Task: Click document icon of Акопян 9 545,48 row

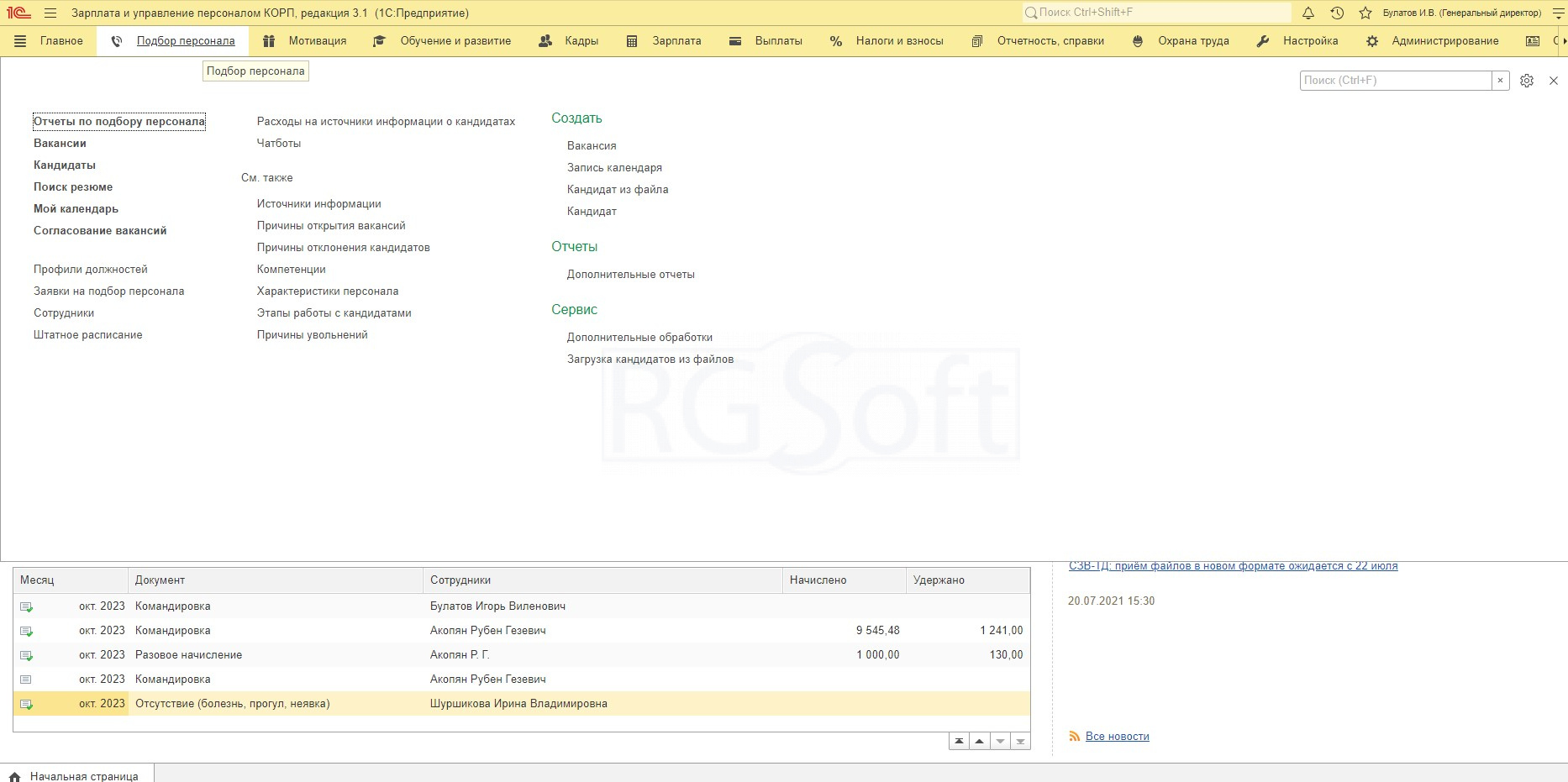Action: point(26,631)
